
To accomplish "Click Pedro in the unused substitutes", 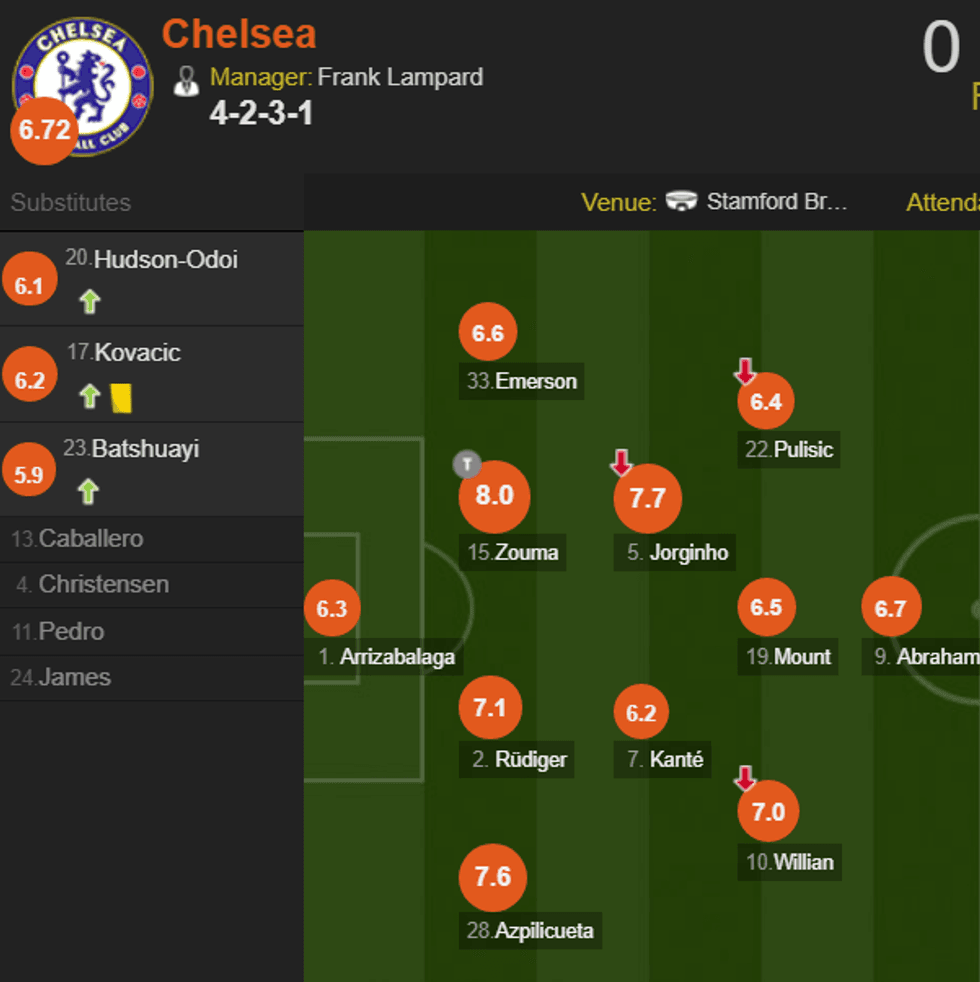I will 71,632.
